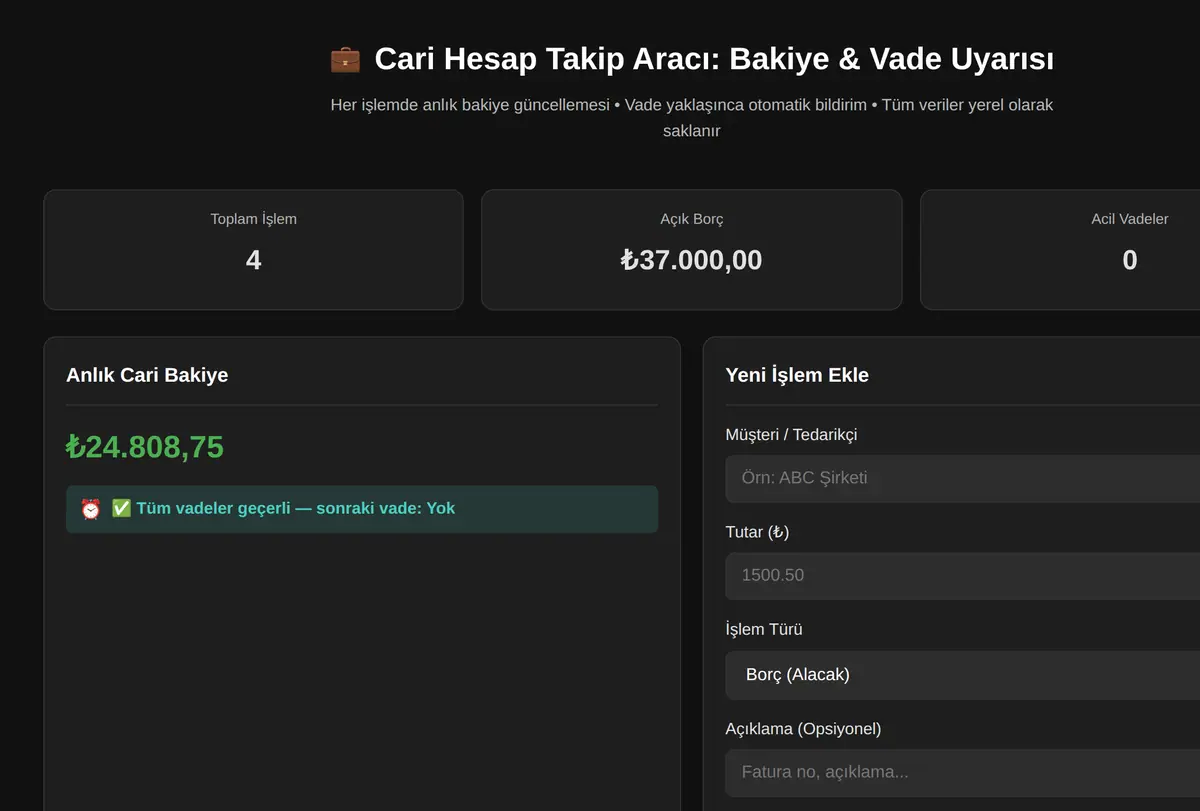Click the İşlem Türü field label
The height and width of the screenshot is (811, 1200).
(x=764, y=629)
